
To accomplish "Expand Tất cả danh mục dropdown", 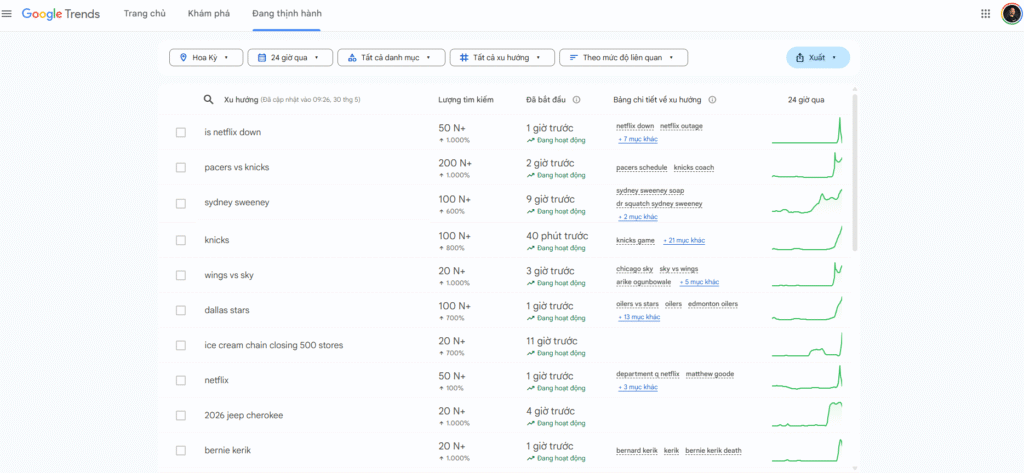I will click(x=391, y=57).
